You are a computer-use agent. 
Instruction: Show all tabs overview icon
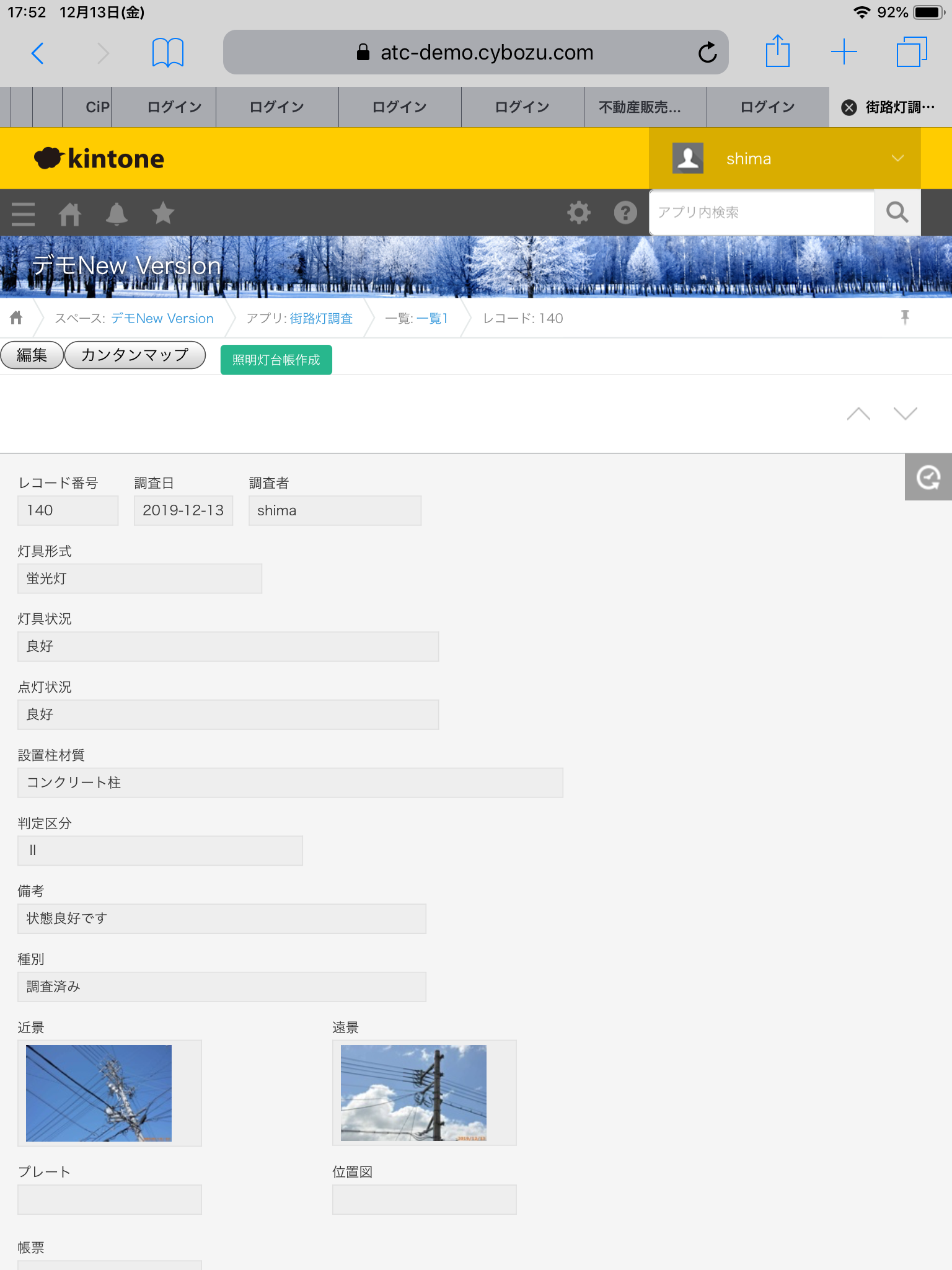pyautogui.click(x=912, y=51)
